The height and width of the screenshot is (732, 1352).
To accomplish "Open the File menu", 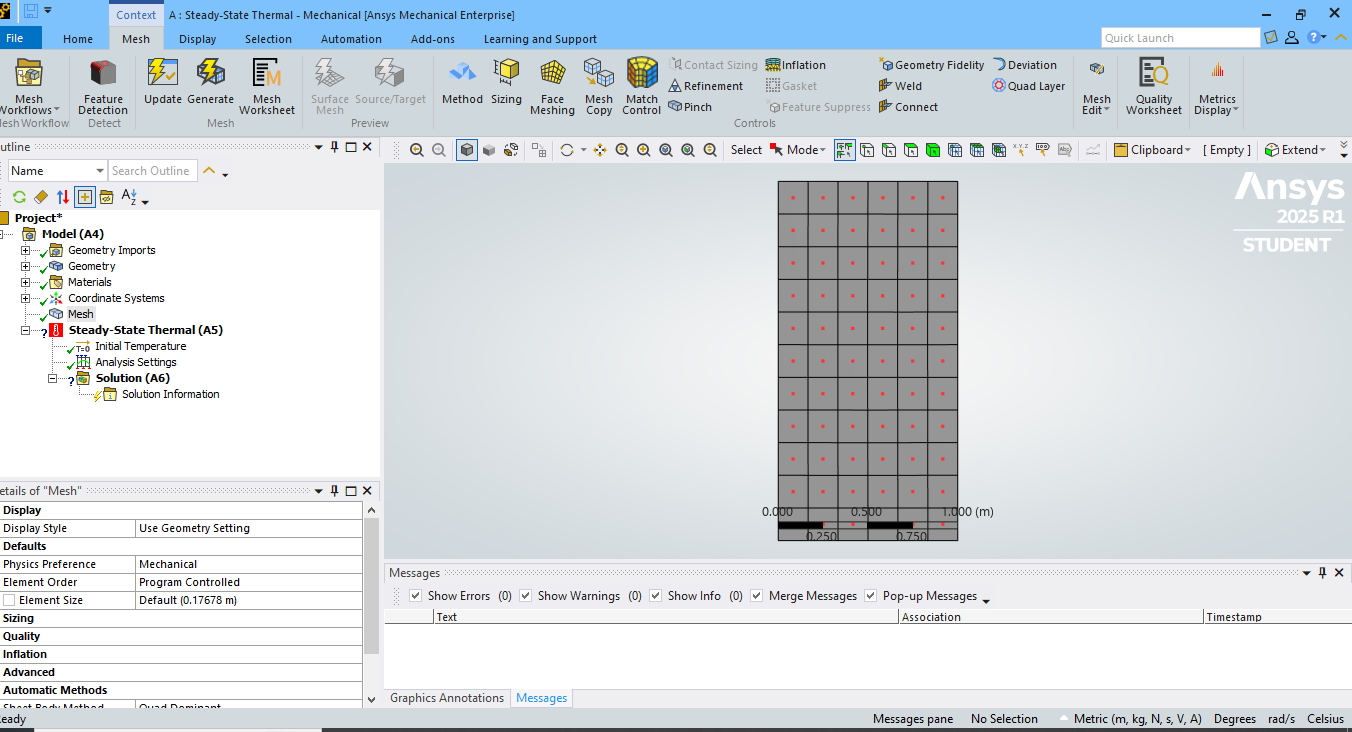I will click(x=15, y=38).
